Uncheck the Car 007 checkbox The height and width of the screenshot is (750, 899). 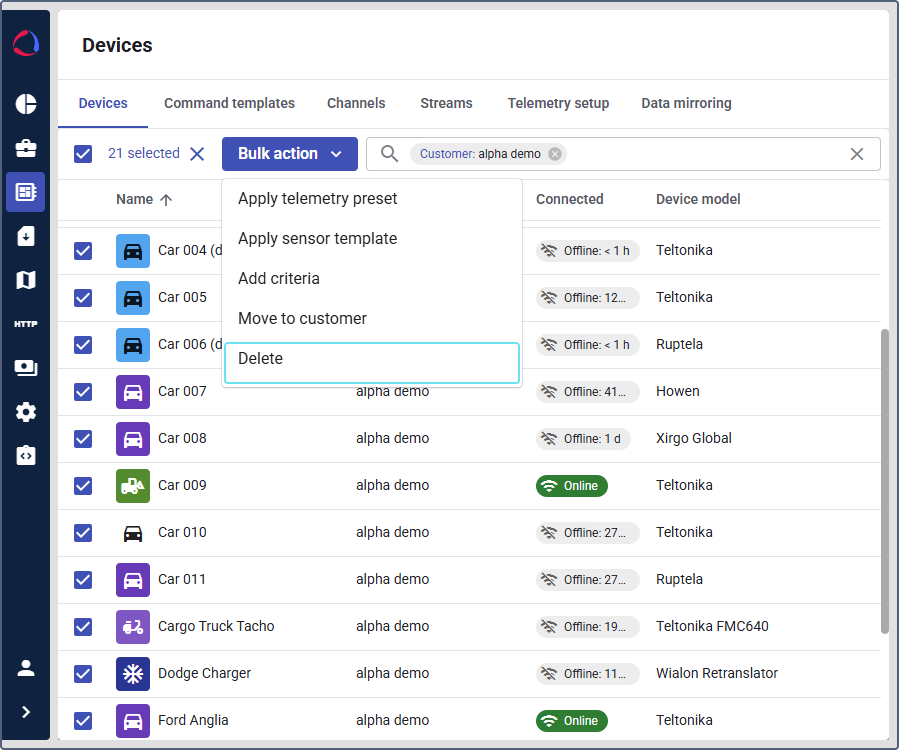click(83, 391)
